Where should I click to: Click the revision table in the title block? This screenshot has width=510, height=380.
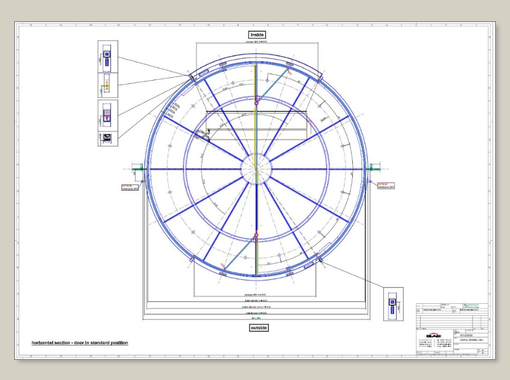(x=452, y=321)
